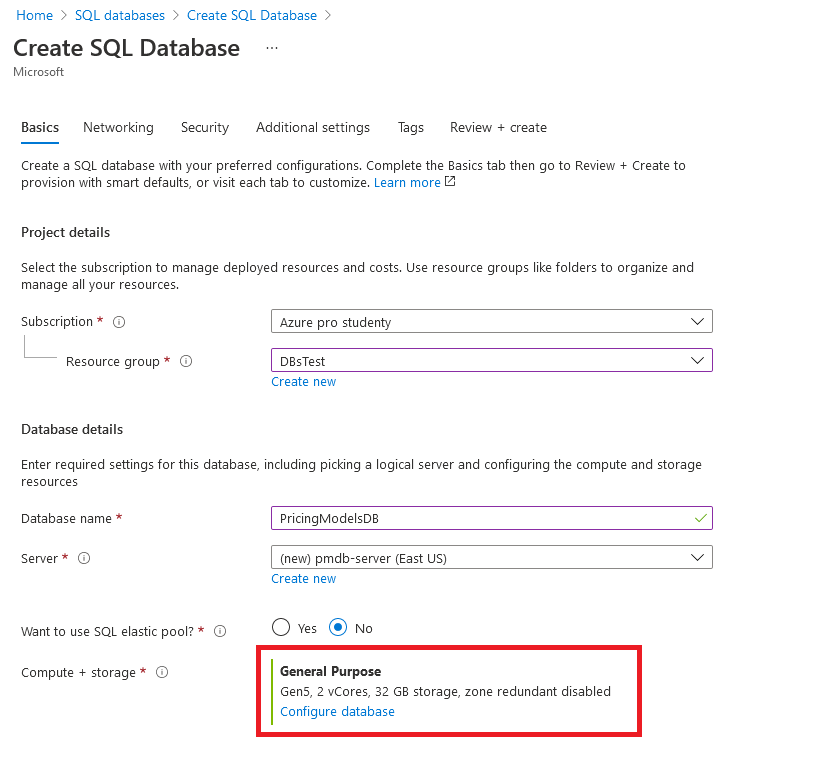The image size is (815, 774).
Task: Click Create new under Server
Action: [x=303, y=579]
